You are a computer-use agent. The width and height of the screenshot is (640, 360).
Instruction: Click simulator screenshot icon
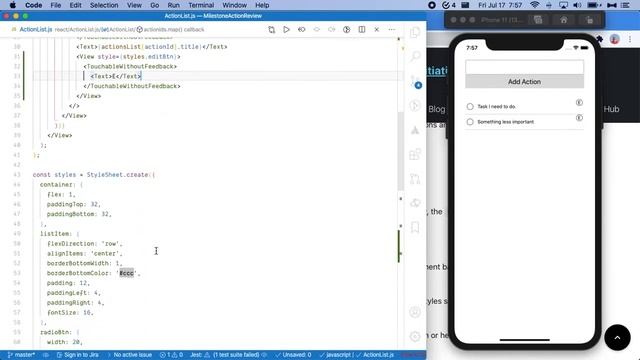538,20
